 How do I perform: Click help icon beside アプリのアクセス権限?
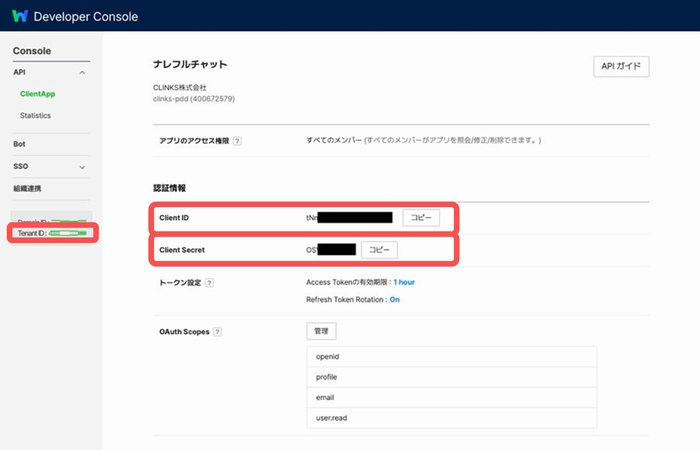click(x=238, y=141)
